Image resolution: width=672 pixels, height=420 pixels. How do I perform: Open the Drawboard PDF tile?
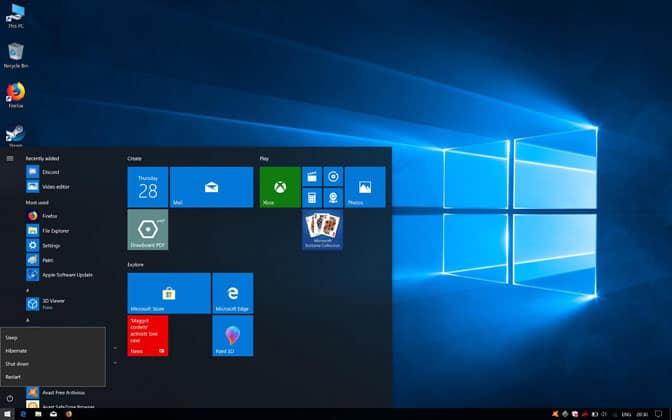(x=147, y=230)
